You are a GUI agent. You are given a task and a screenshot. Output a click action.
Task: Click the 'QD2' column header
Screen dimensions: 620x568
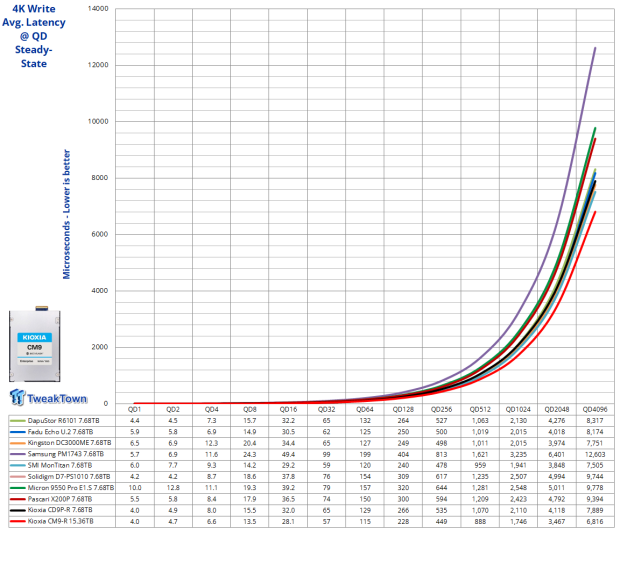tap(173, 409)
